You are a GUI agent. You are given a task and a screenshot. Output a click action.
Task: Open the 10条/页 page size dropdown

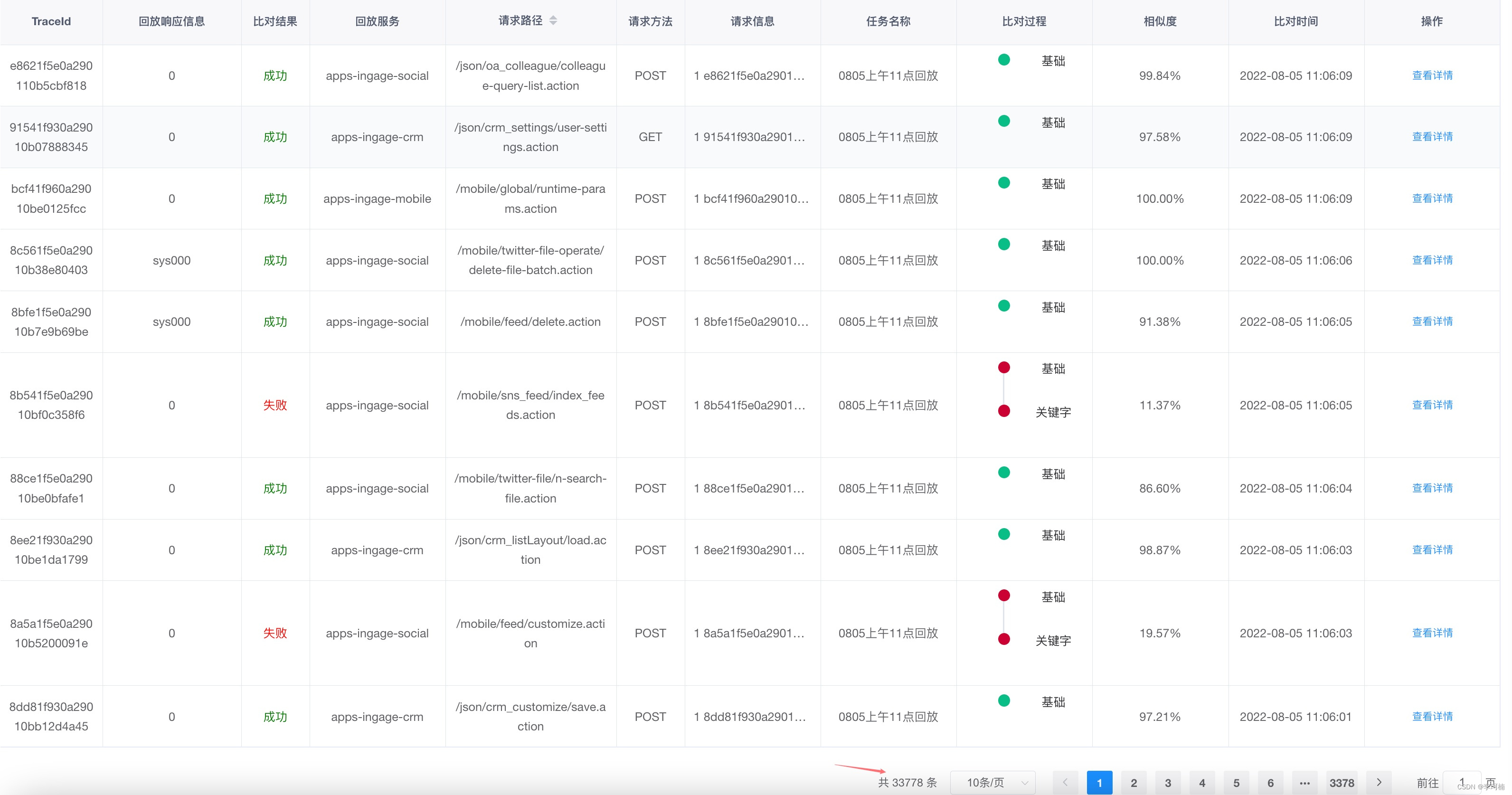[x=992, y=782]
